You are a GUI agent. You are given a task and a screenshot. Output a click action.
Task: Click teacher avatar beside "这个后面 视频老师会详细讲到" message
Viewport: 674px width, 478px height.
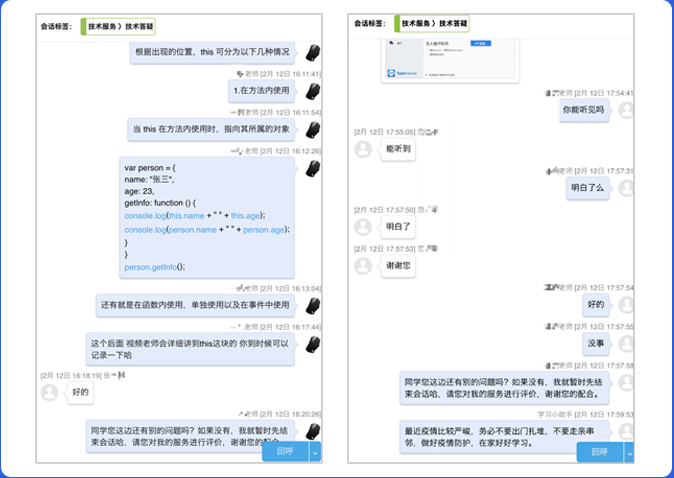coord(312,343)
